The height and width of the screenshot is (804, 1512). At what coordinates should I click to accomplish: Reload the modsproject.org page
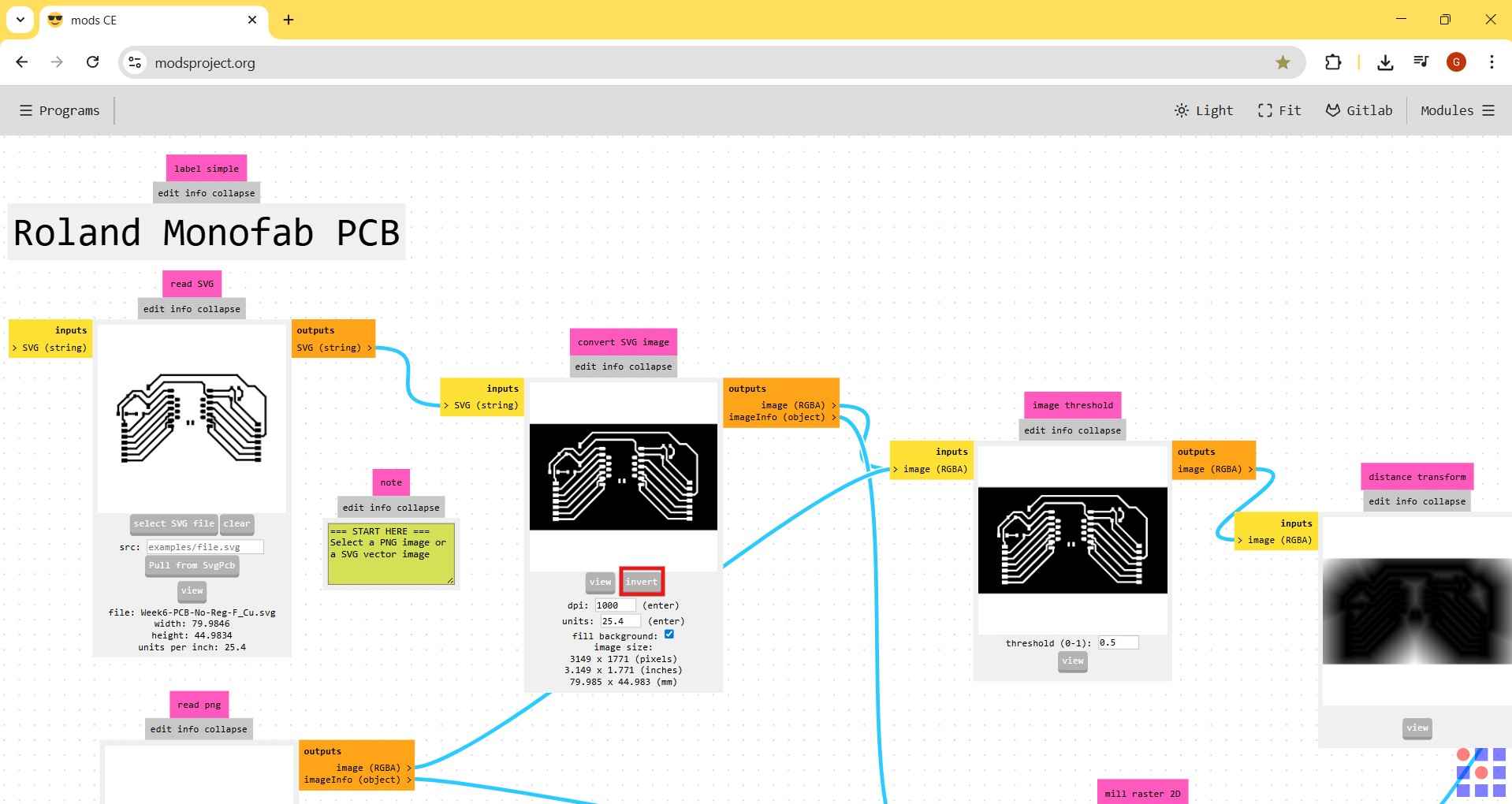(x=92, y=62)
